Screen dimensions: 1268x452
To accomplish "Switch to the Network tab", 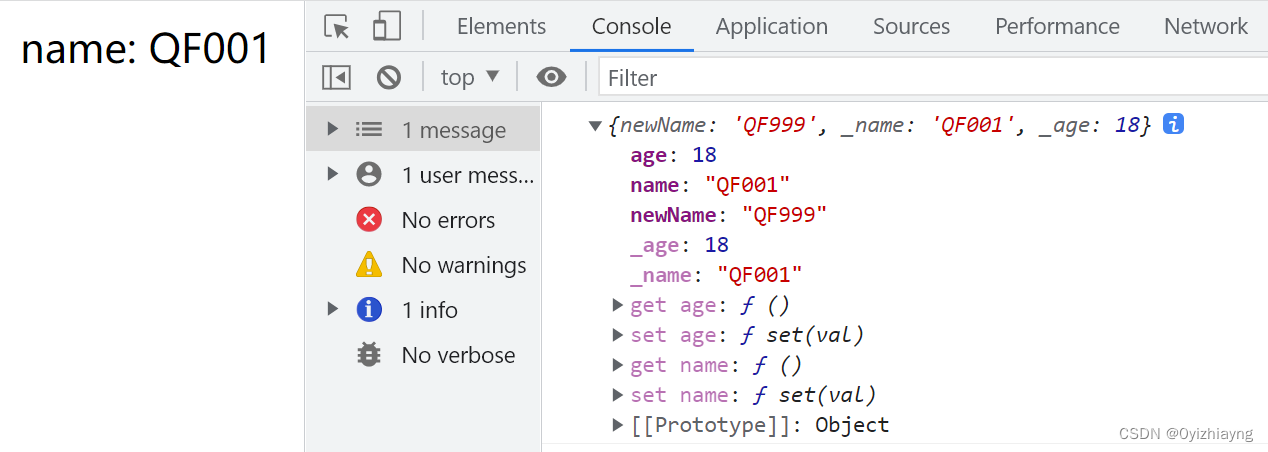I will [1206, 26].
